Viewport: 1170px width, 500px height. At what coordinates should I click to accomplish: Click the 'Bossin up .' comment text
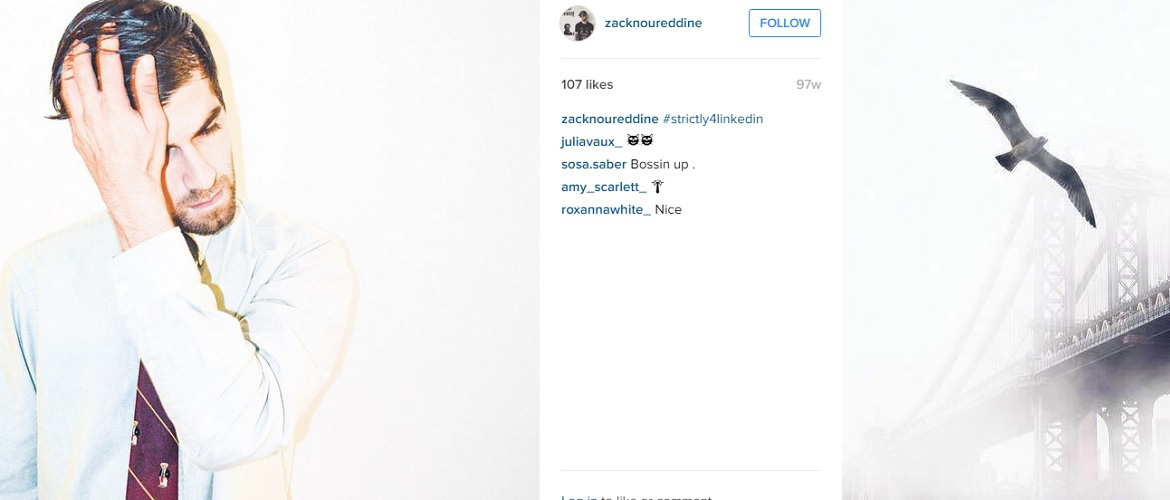click(x=663, y=164)
